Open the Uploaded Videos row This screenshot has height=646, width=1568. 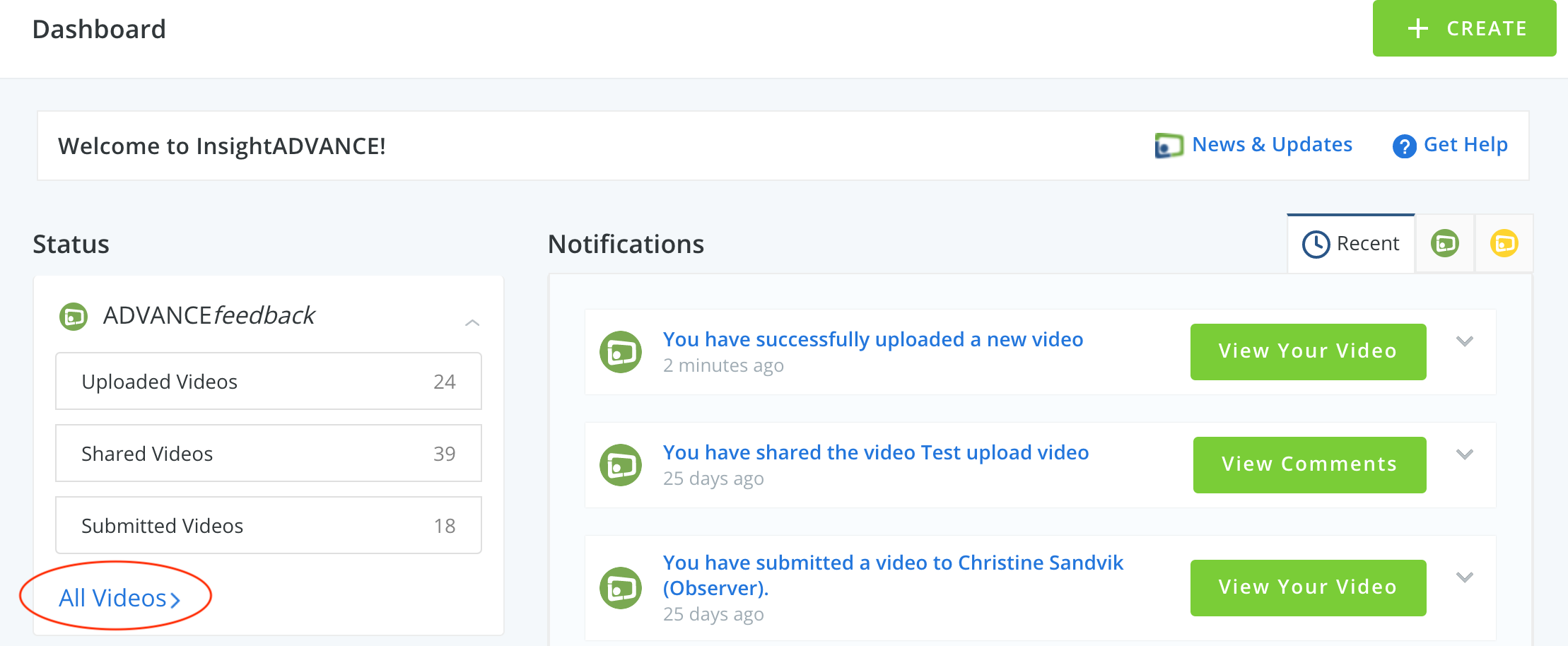click(269, 382)
